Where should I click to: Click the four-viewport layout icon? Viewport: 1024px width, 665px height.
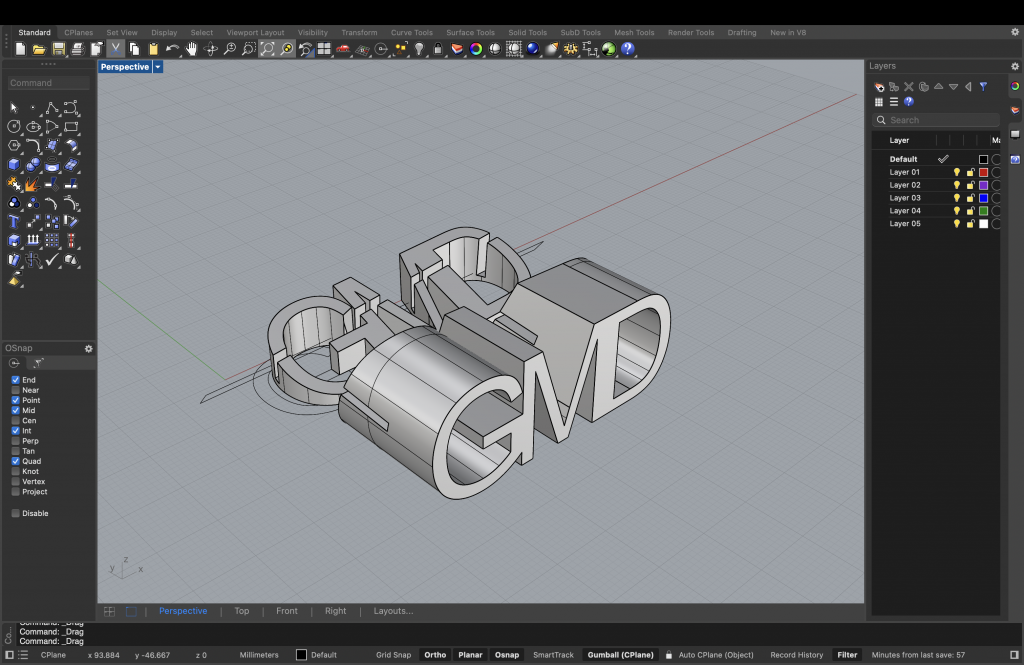(324, 49)
